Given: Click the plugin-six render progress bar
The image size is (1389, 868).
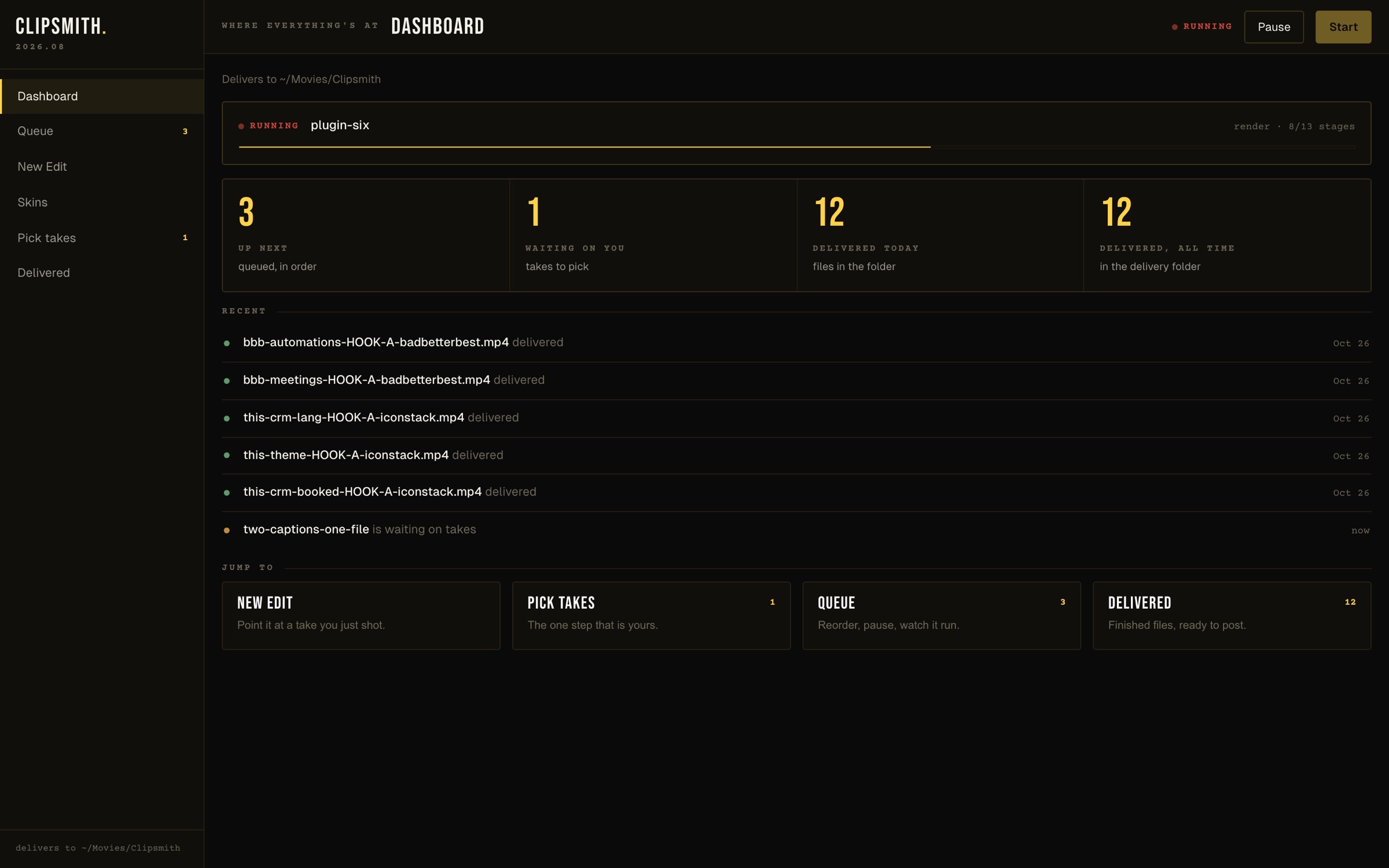Looking at the screenshot, I should 796,147.
